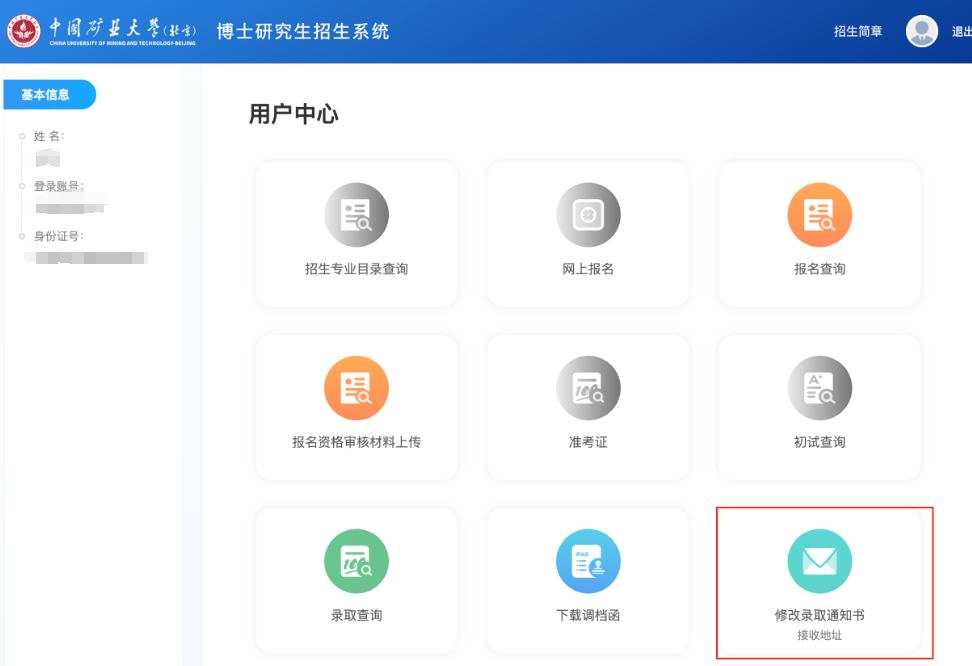Open the green 录取查询 icon
Viewport: 972px width, 666px height.
pos(356,561)
